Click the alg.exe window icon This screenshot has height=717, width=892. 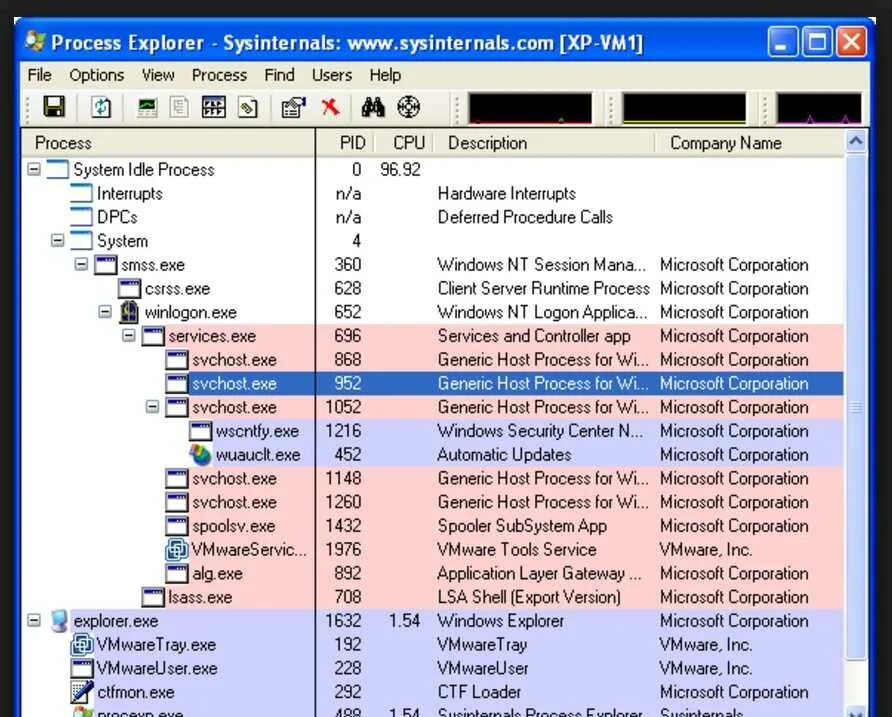coord(177,574)
